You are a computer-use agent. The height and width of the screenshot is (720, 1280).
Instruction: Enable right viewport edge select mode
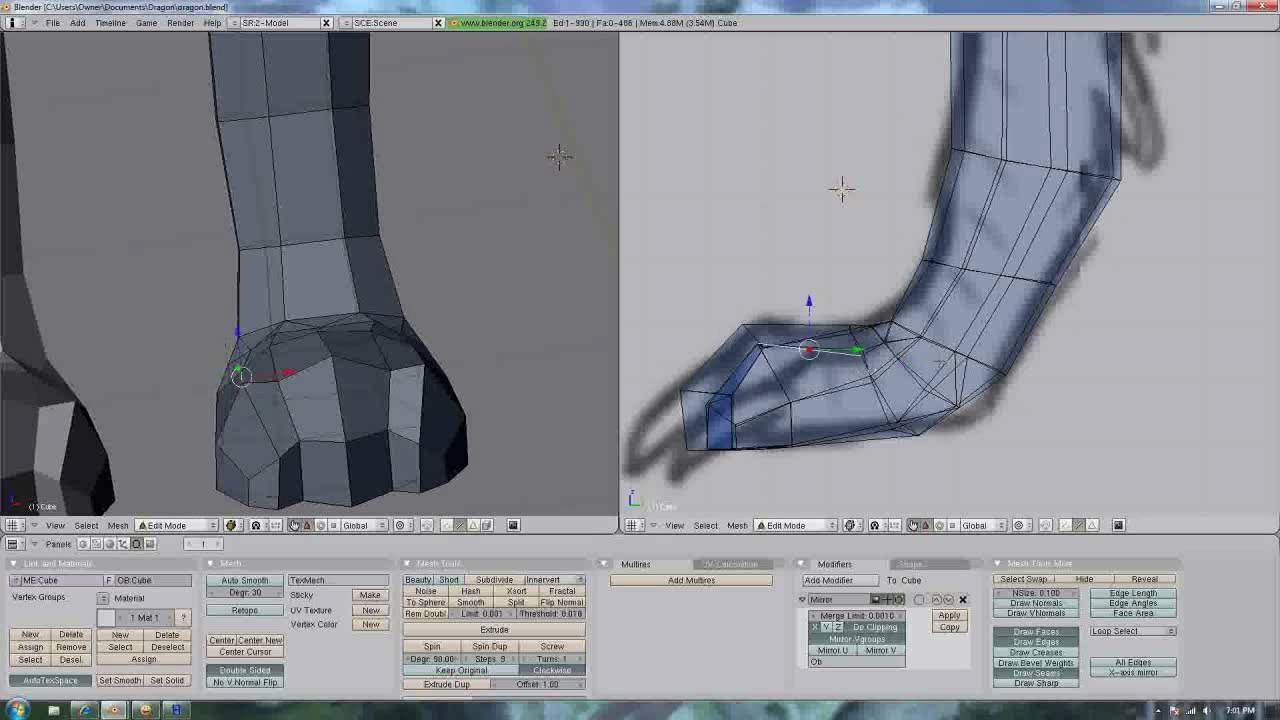(x=1079, y=525)
